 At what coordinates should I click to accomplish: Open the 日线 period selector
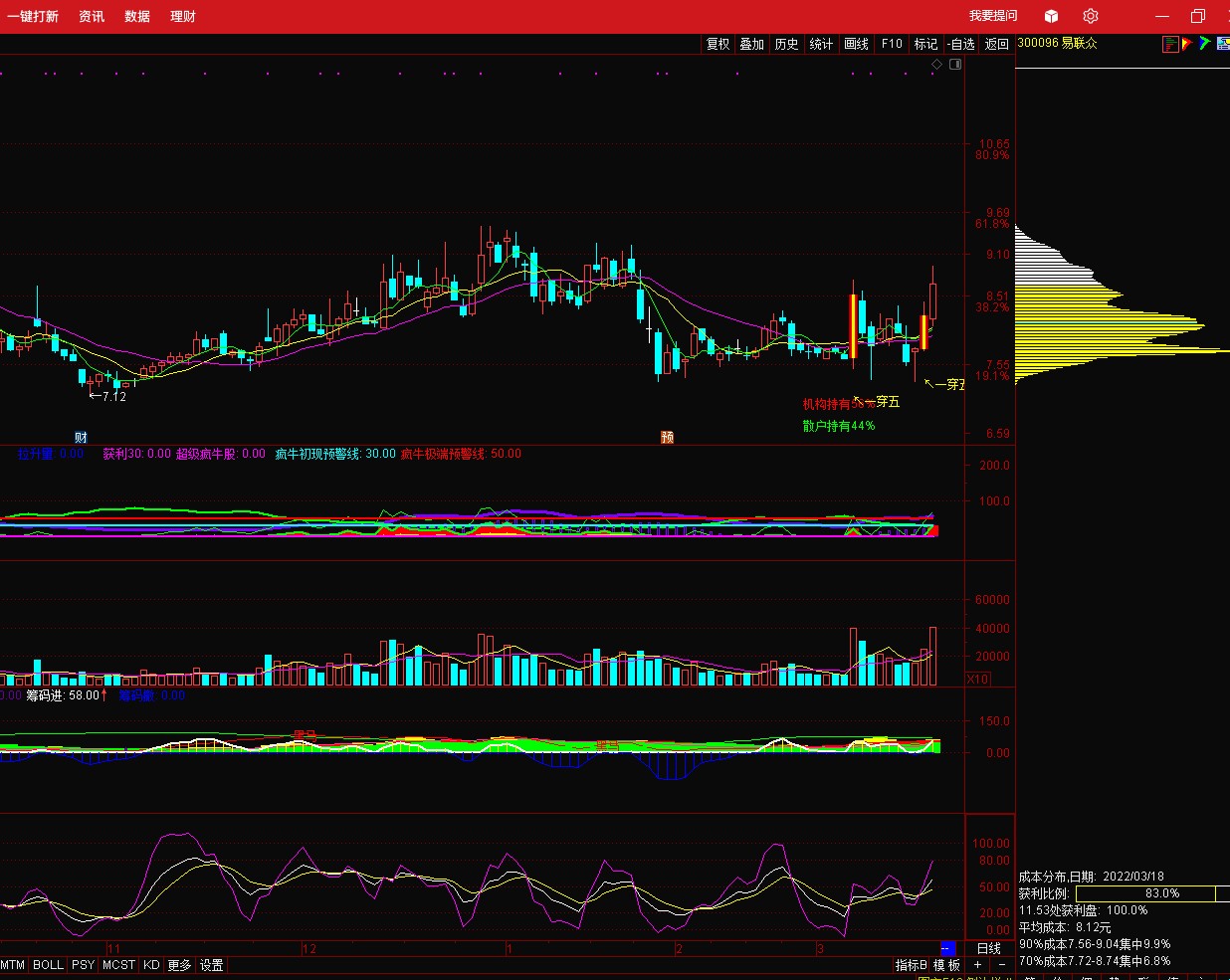pyautogui.click(x=989, y=949)
